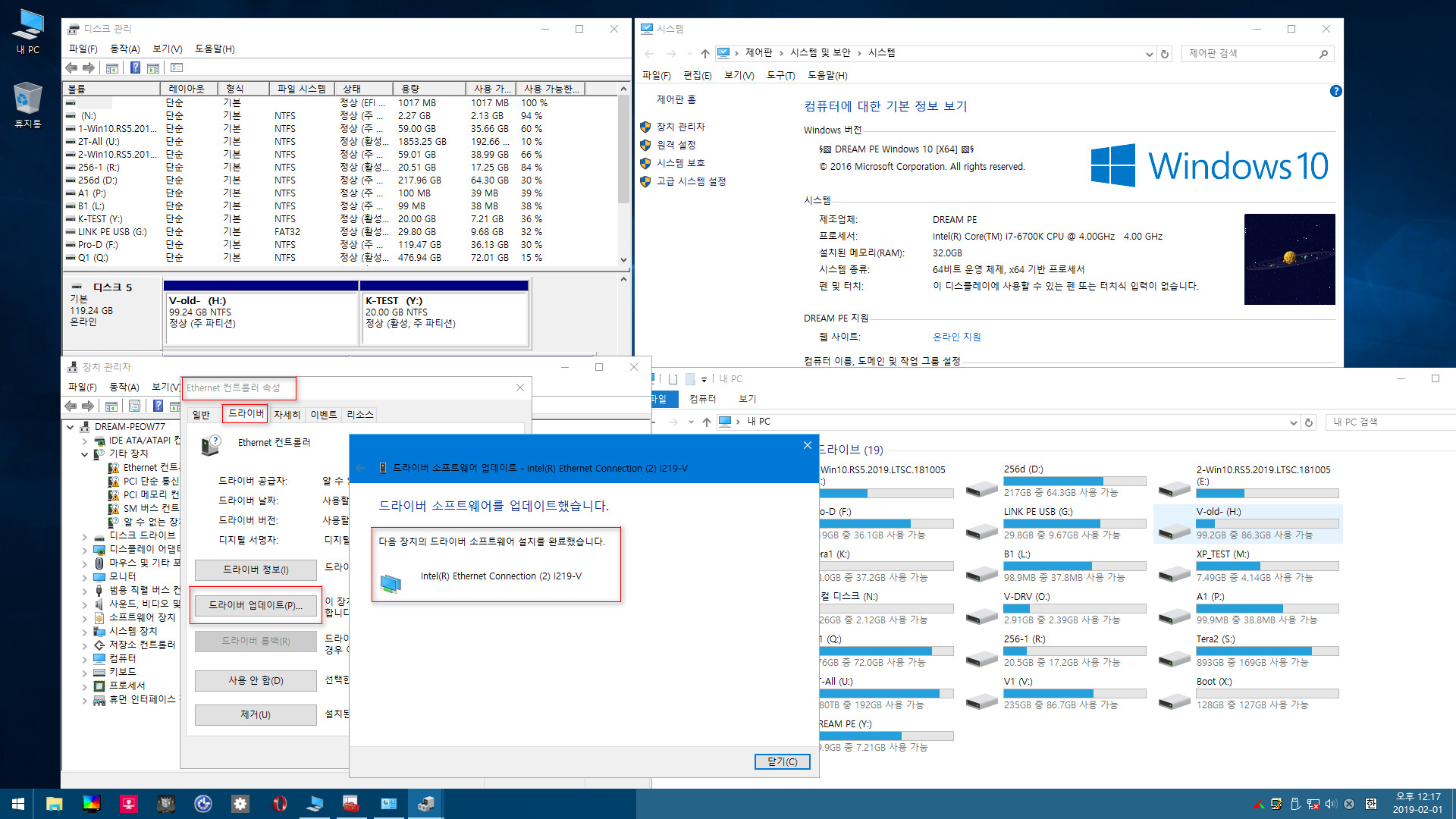The image size is (1456, 819).
Task: Click the search magnifier in 제어판 검색 box
Action: click(1323, 54)
